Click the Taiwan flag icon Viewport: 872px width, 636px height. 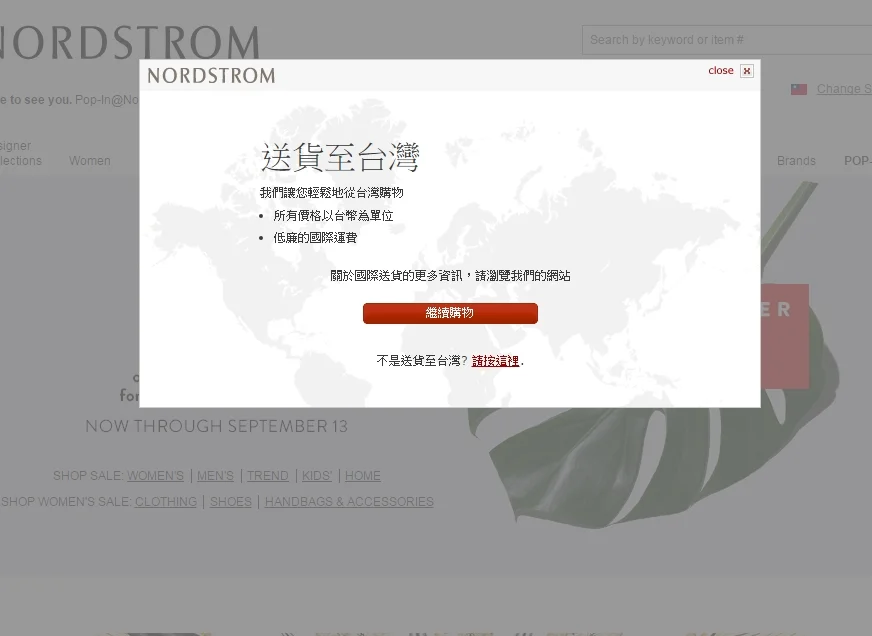tap(799, 89)
